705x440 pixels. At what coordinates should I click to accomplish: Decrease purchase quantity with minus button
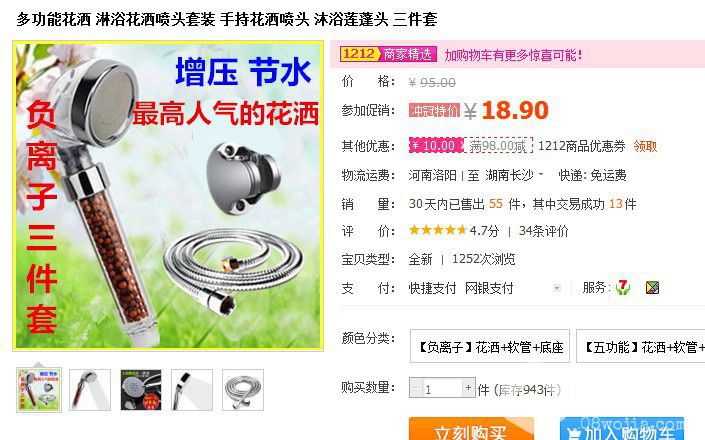click(x=415, y=387)
